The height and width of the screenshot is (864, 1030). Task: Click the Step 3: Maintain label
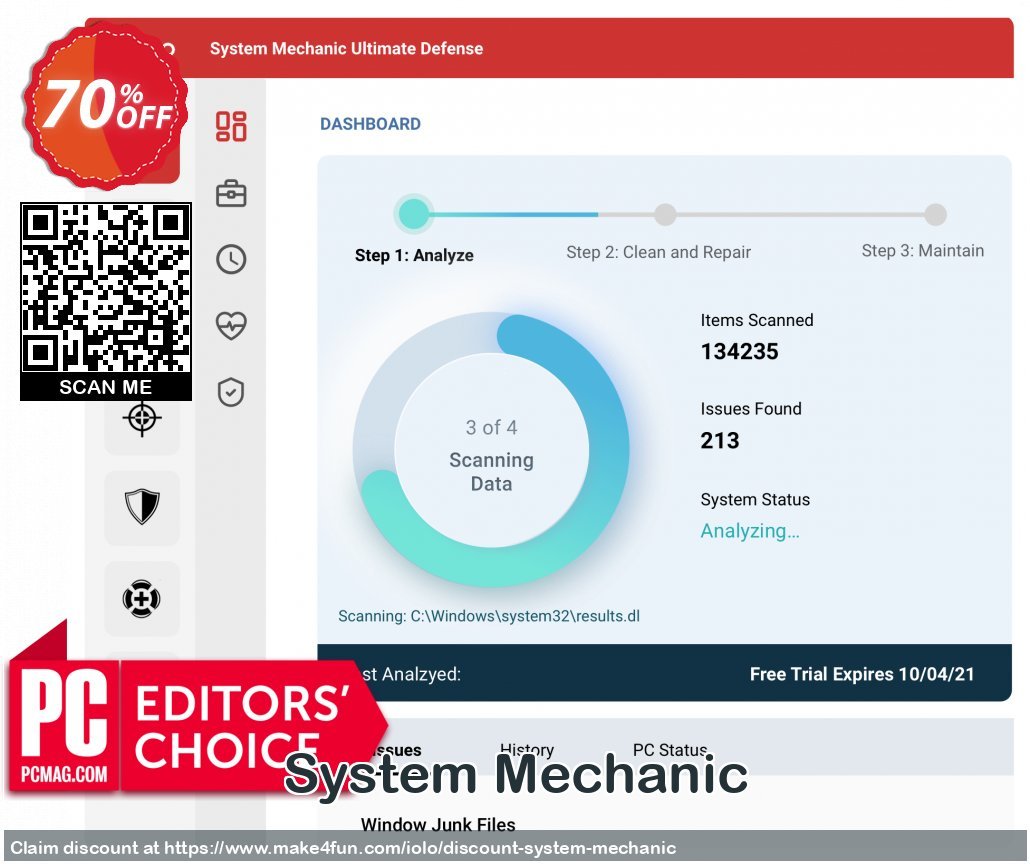coord(922,250)
